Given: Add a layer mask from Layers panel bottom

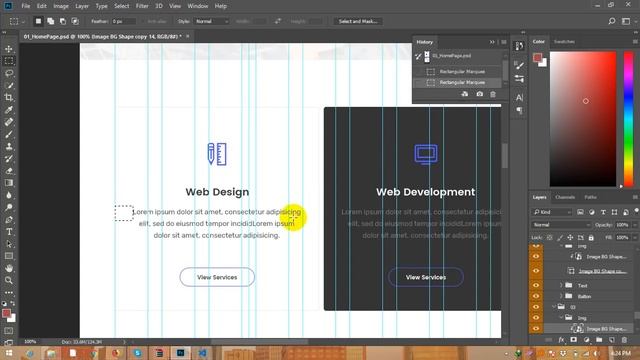Looking at the screenshot, I should click(573, 340).
